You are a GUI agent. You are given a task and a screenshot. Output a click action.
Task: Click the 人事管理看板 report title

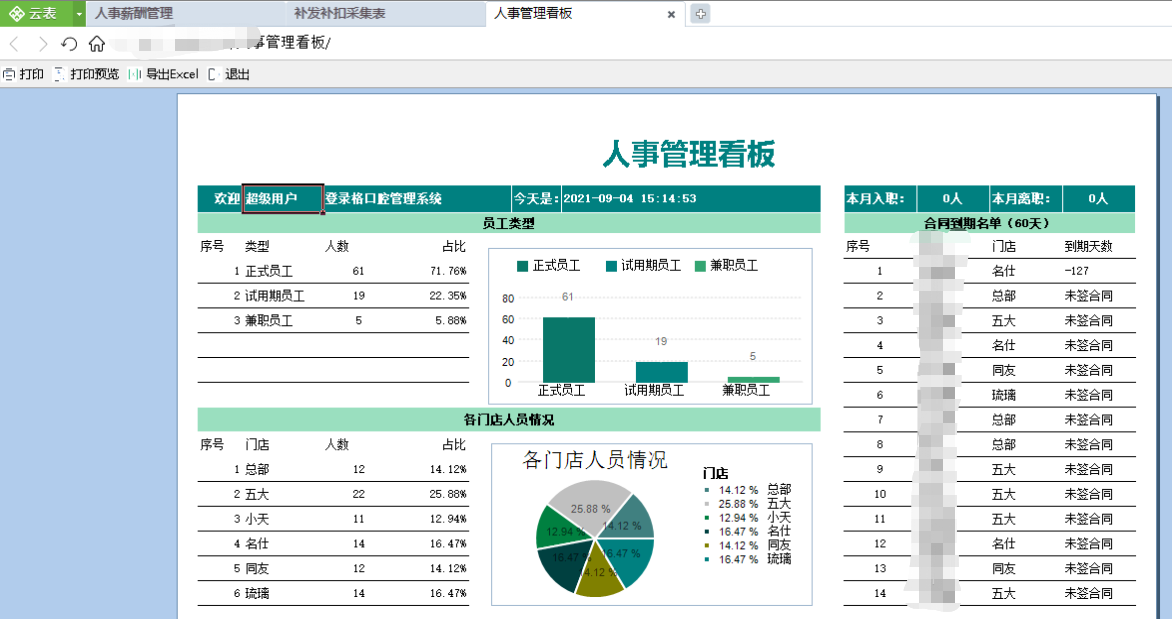688,154
